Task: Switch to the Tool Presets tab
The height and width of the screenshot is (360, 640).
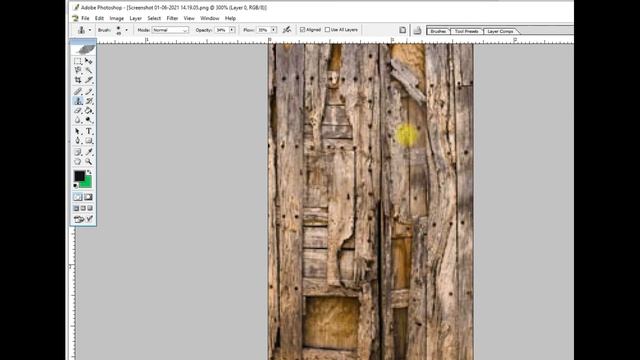Action: pos(467,31)
